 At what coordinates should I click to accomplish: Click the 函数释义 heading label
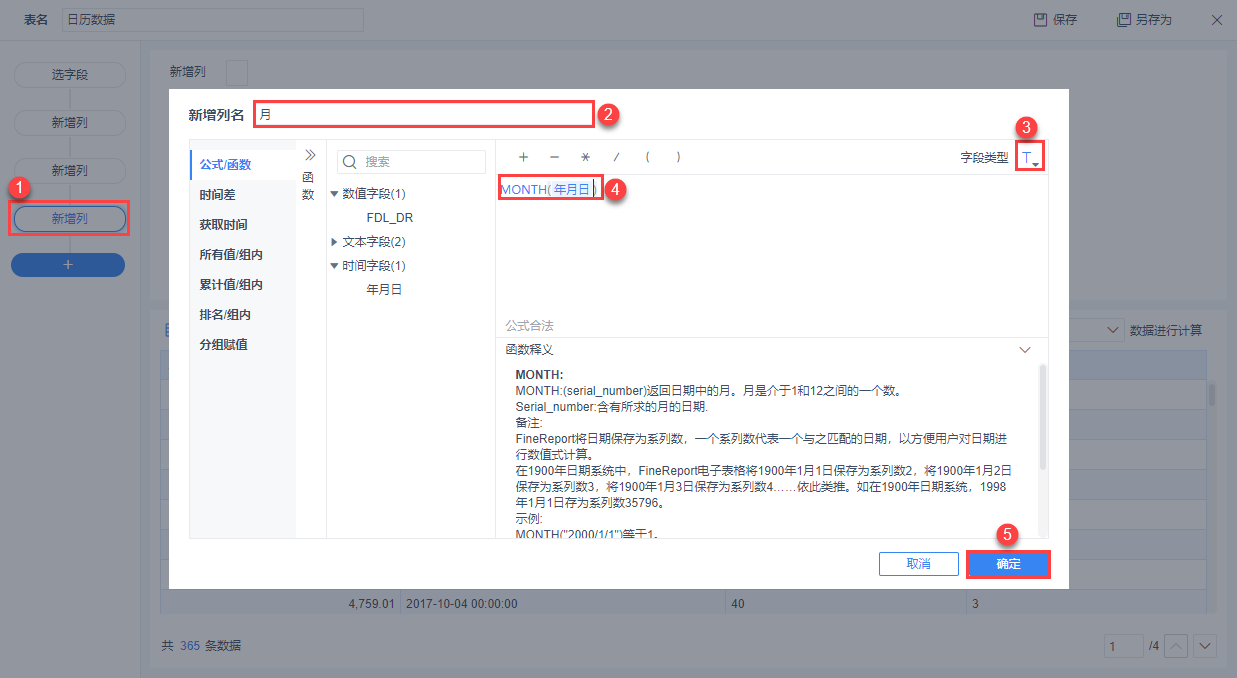(529, 350)
